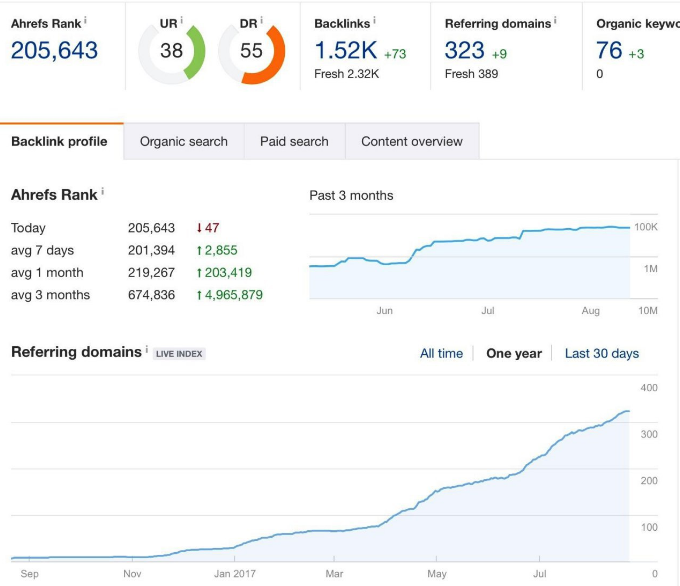
Task: Click the 205,643 Ahrefs Rank number
Action: [54, 50]
